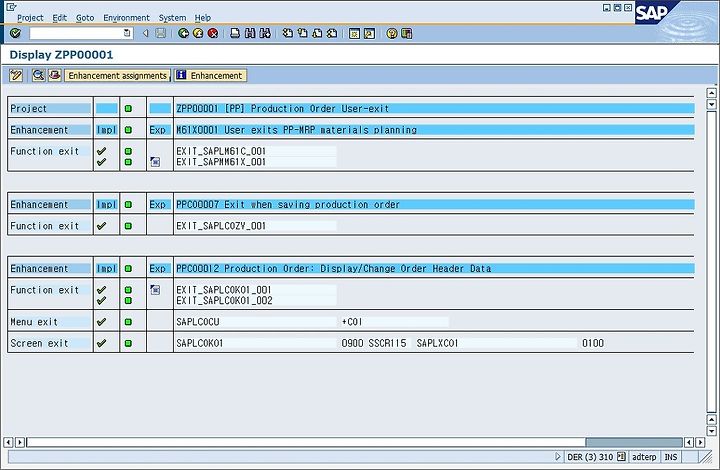This screenshot has width=720, height=470.
Task: Open the Environment menu
Action: click(x=126, y=17)
